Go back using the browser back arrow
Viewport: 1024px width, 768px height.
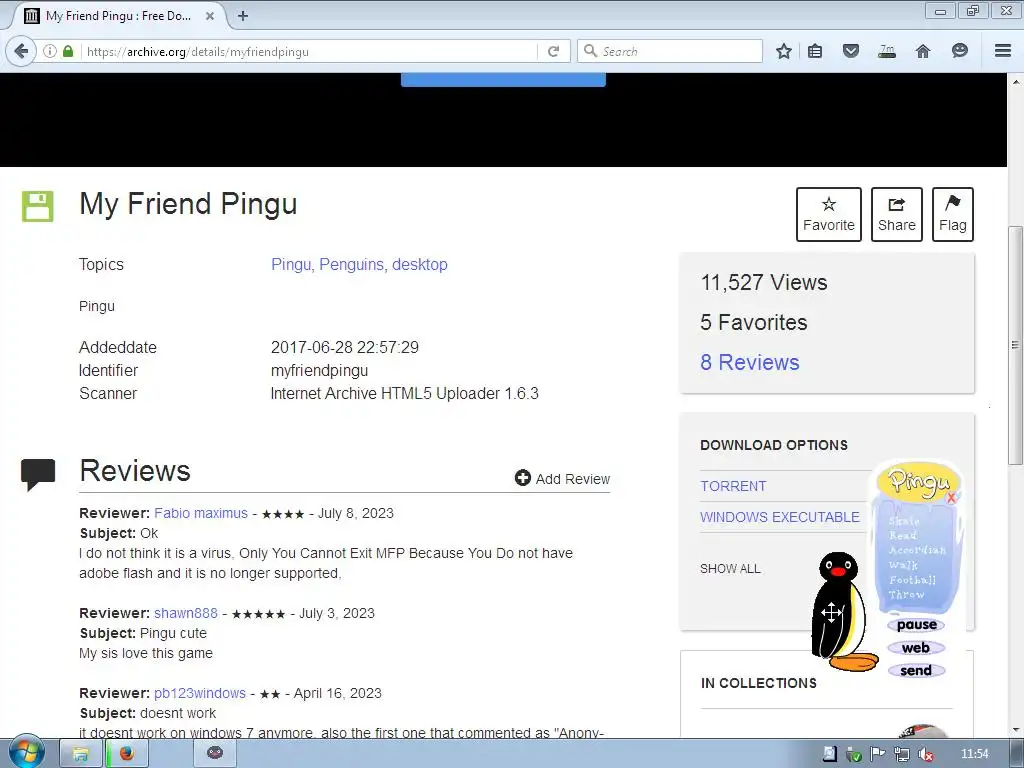(x=21, y=51)
